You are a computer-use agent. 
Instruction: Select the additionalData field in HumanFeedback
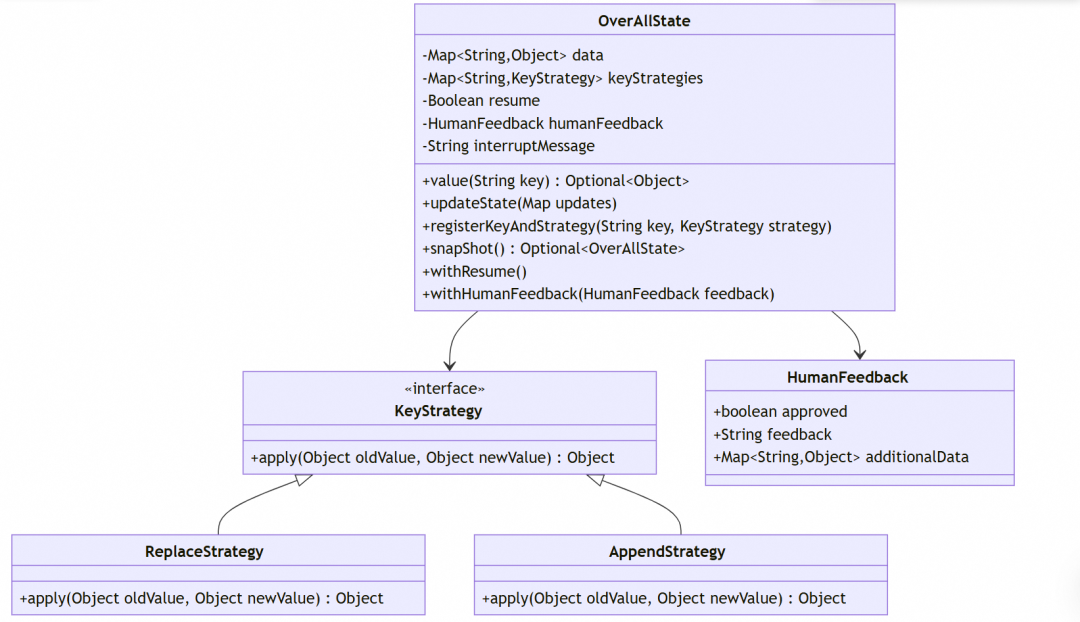[x=840, y=457]
